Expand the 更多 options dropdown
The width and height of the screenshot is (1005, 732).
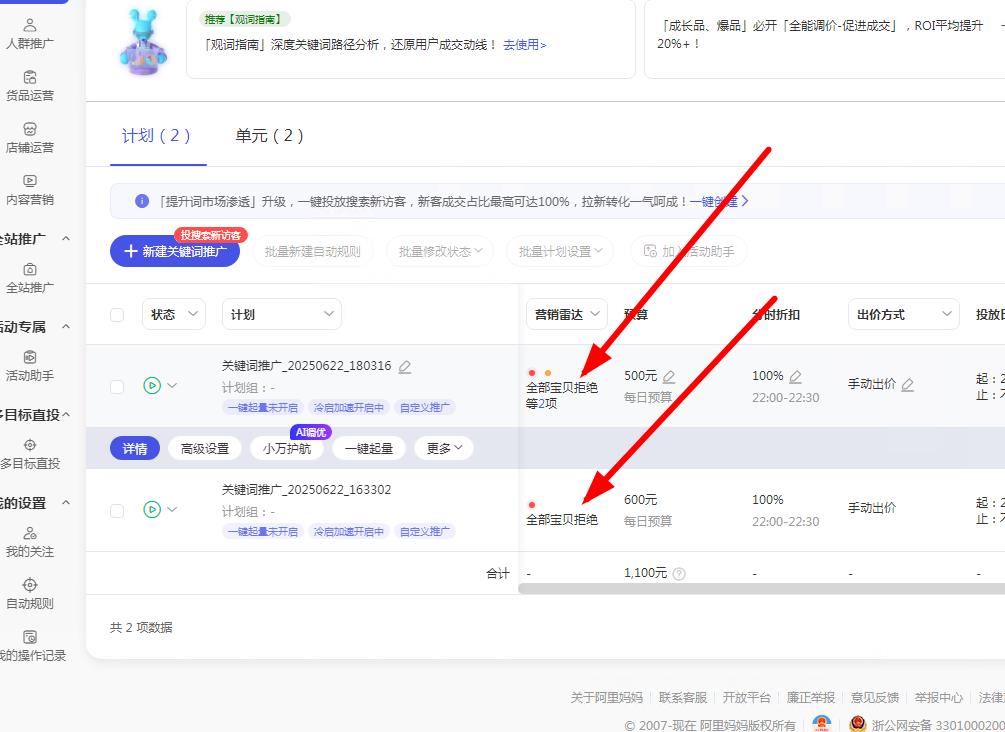(444, 448)
